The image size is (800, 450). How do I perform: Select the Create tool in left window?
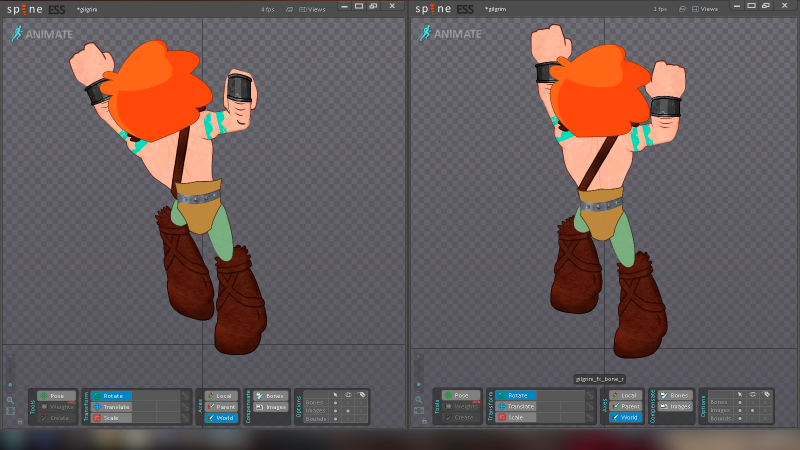[x=57, y=418]
